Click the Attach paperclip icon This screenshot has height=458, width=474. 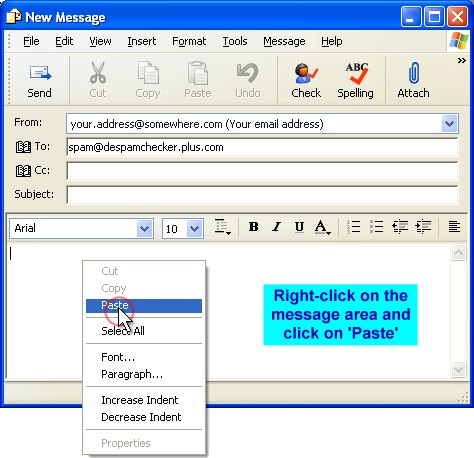point(414,72)
